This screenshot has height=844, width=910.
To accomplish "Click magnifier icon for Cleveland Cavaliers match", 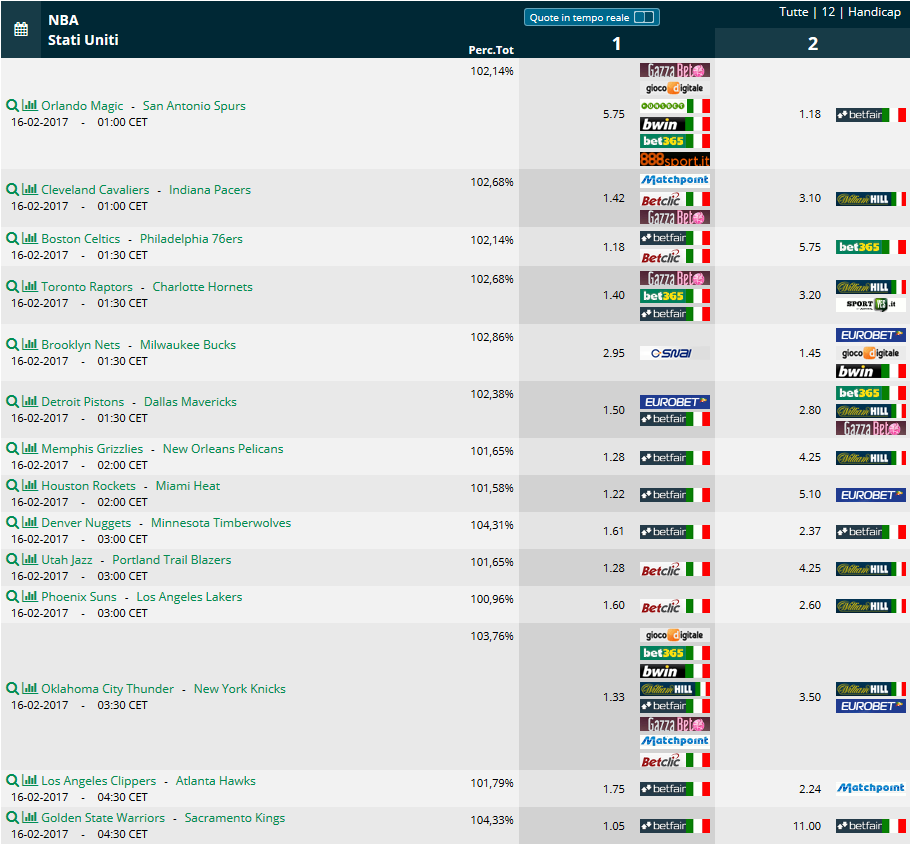I will click(12, 190).
